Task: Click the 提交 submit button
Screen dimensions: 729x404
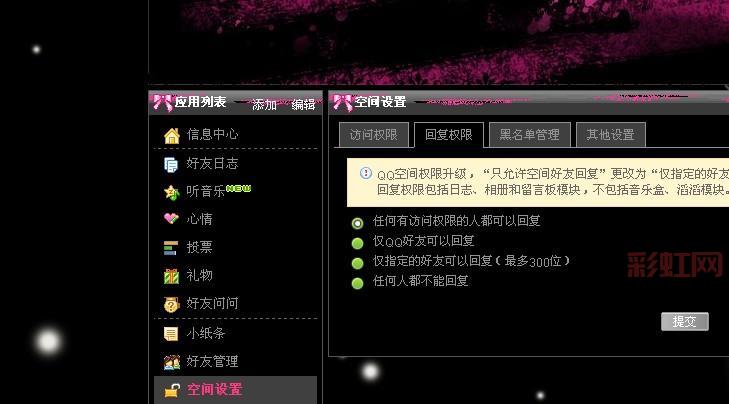Action: 685,321
